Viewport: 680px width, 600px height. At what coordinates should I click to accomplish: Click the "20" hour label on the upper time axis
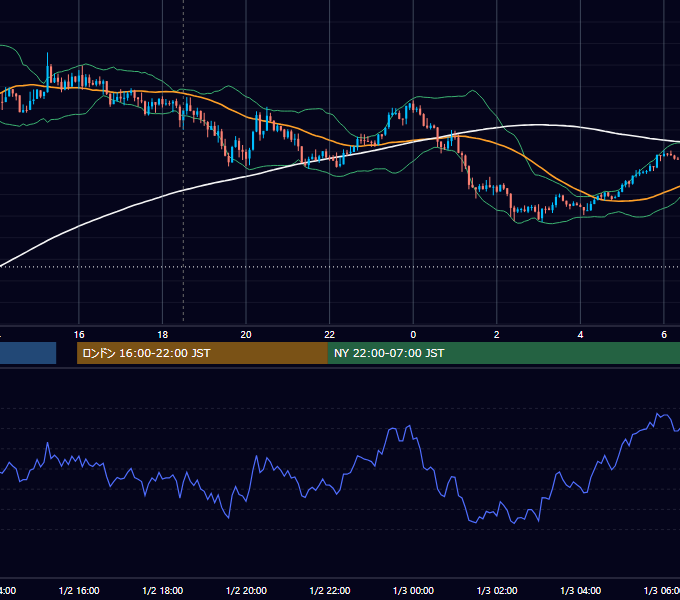[x=246, y=335]
